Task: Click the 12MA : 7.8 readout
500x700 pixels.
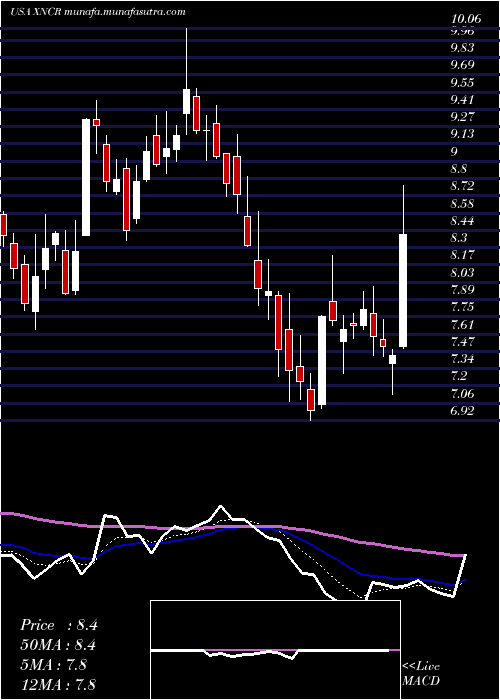Action: [58, 685]
